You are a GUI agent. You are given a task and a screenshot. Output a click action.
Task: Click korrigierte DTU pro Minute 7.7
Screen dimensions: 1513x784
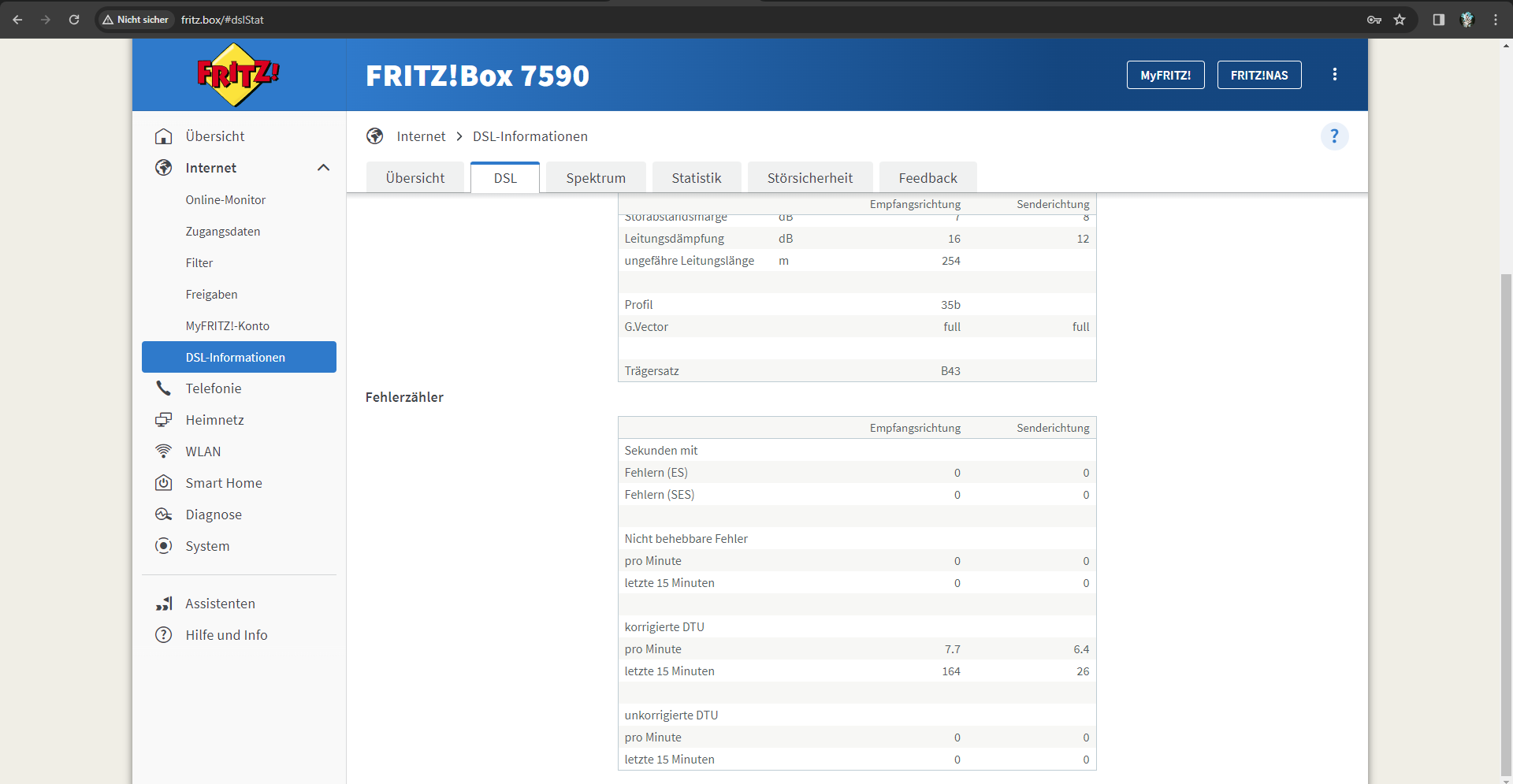(953, 649)
